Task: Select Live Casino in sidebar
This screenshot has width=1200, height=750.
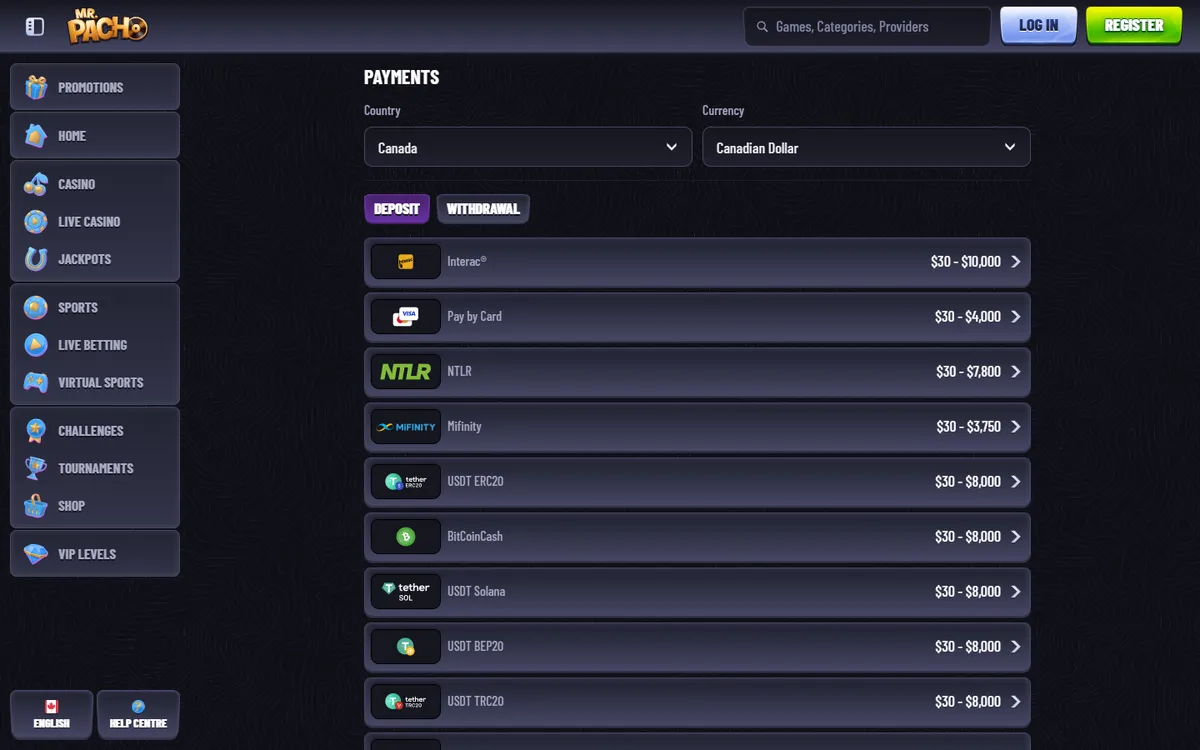Action: coord(95,221)
